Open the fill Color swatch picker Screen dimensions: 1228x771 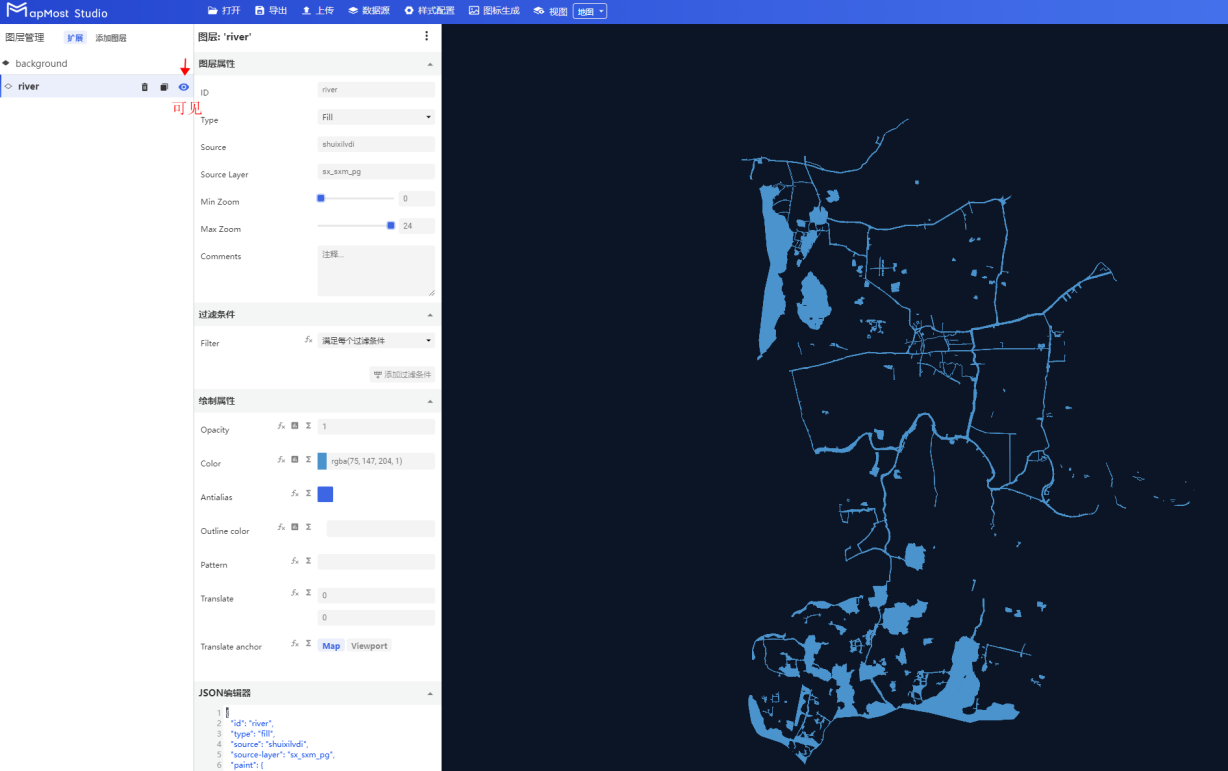[322, 461]
